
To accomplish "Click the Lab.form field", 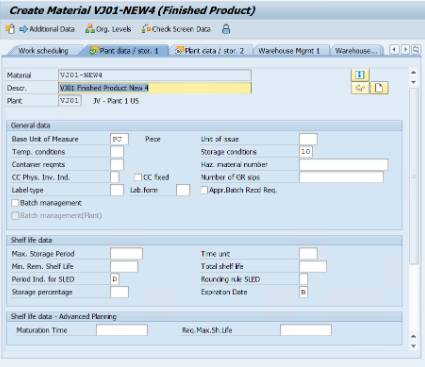I will (x=183, y=190).
